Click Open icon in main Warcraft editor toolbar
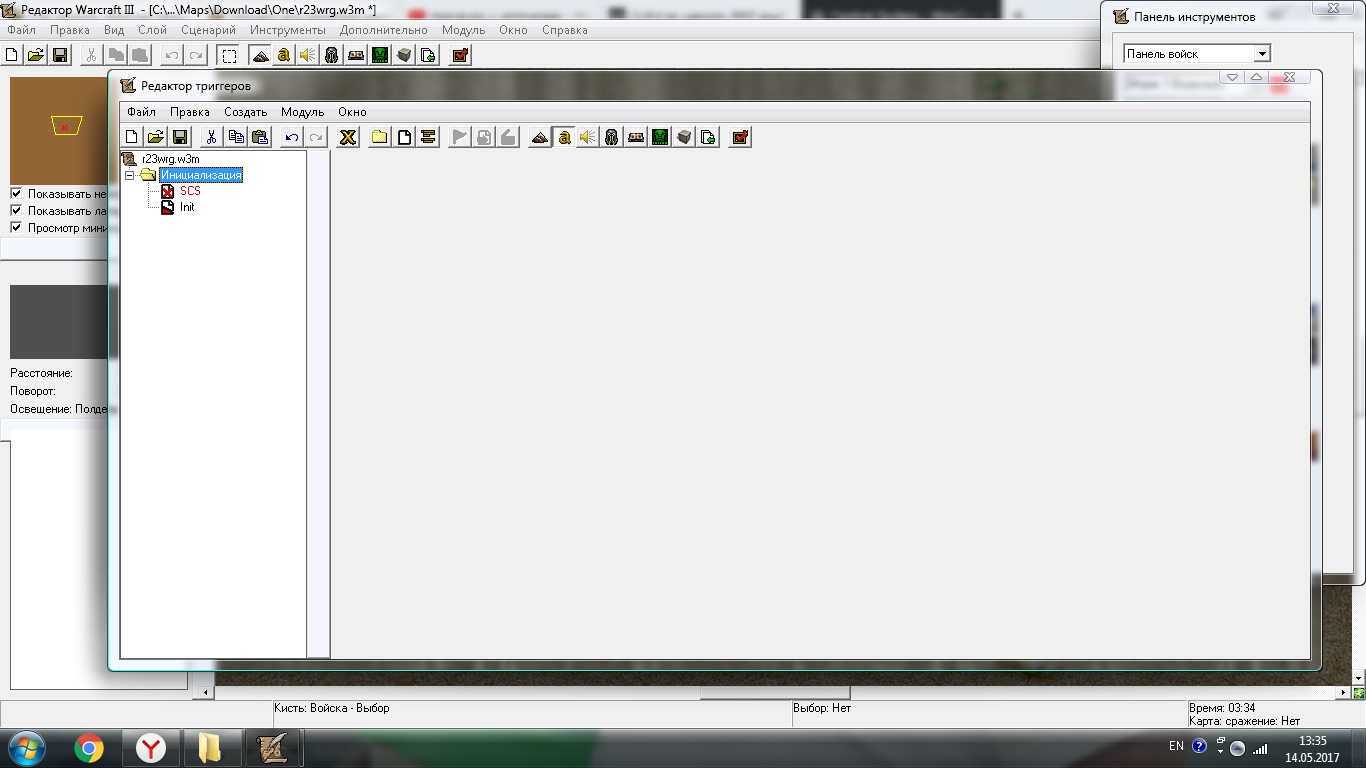The height and width of the screenshot is (768, 1366). [x=35, y=55]
